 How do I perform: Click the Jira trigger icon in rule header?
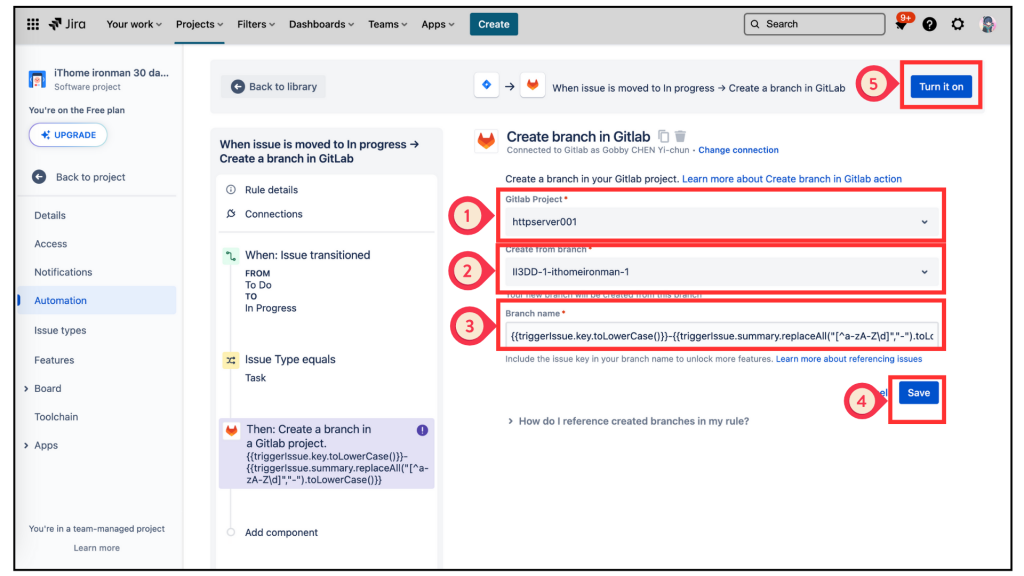pos(486,85)
